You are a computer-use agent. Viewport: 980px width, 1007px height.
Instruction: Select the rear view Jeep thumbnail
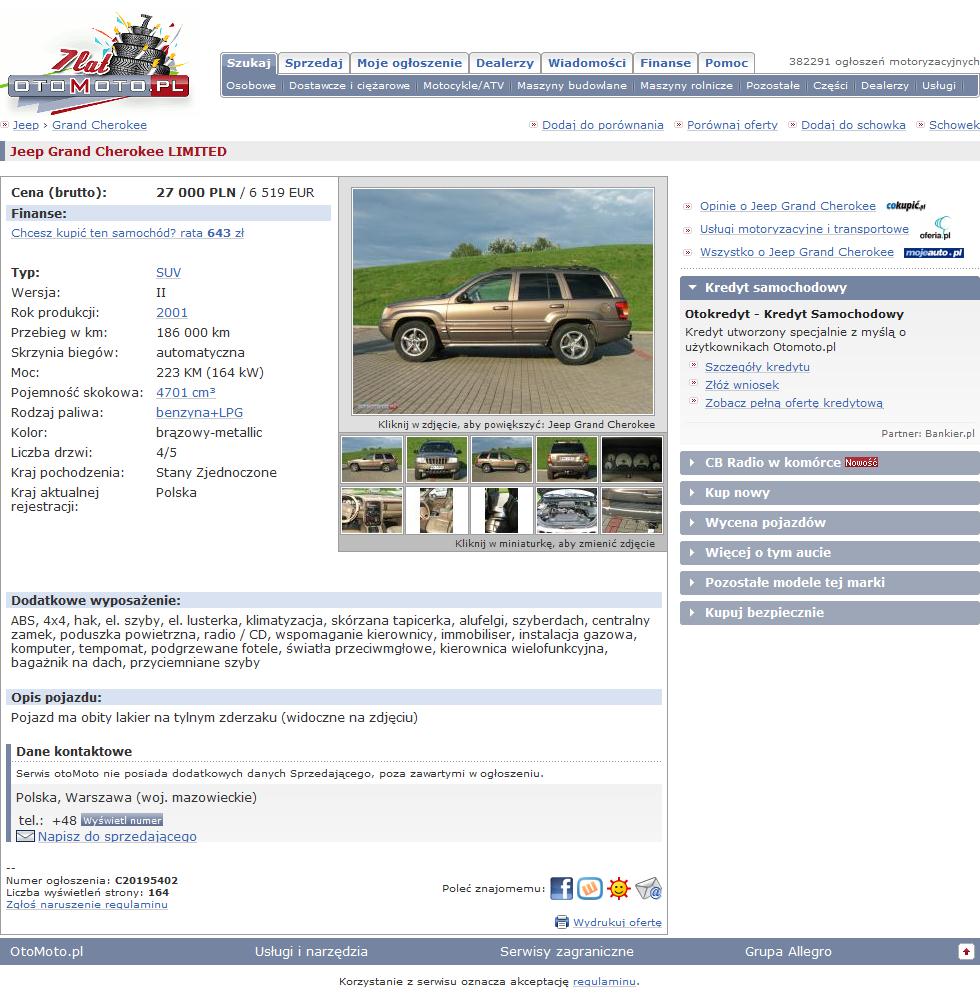(x=566, y=459)
